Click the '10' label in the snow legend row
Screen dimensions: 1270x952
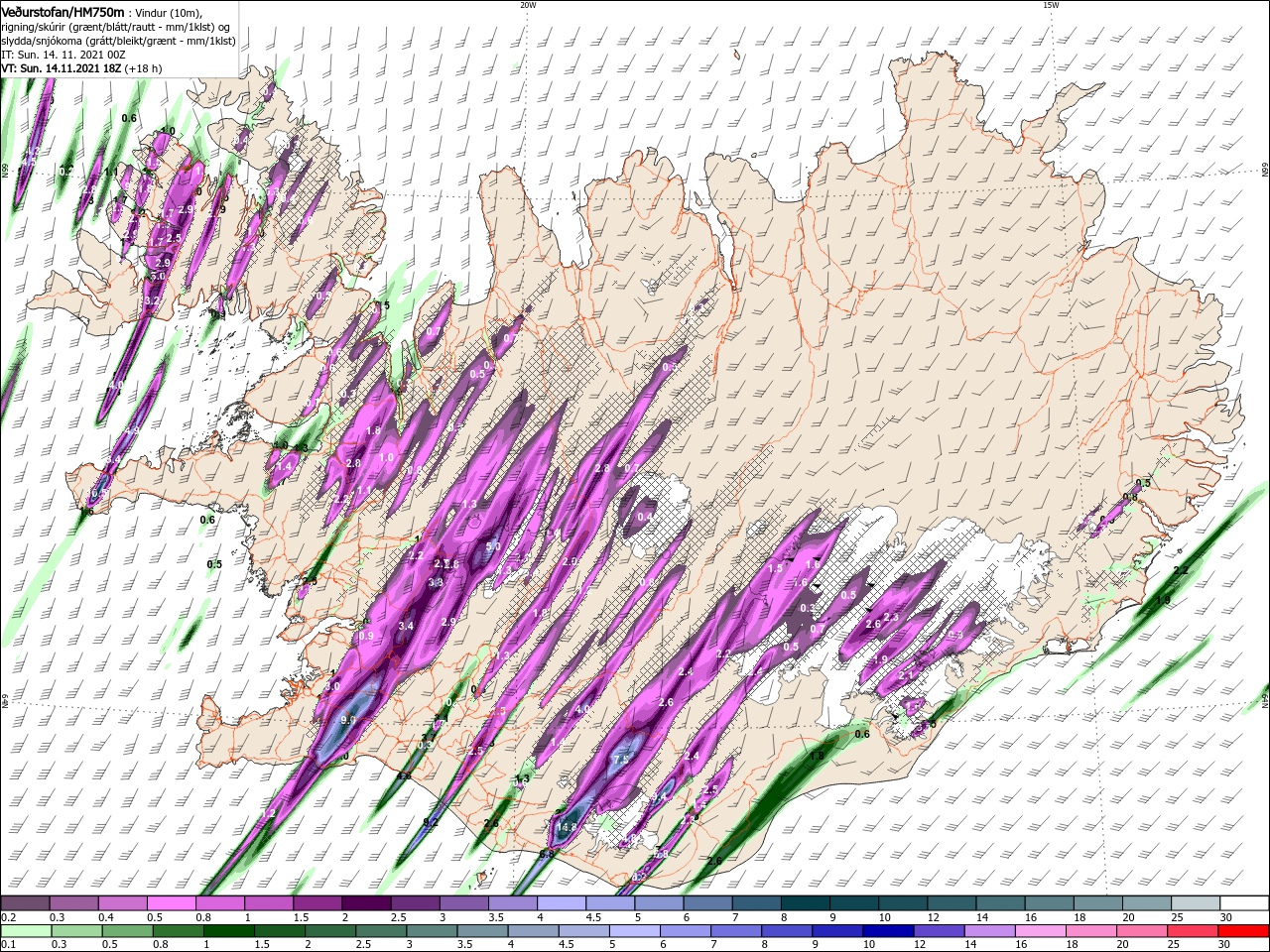(885, 917)
